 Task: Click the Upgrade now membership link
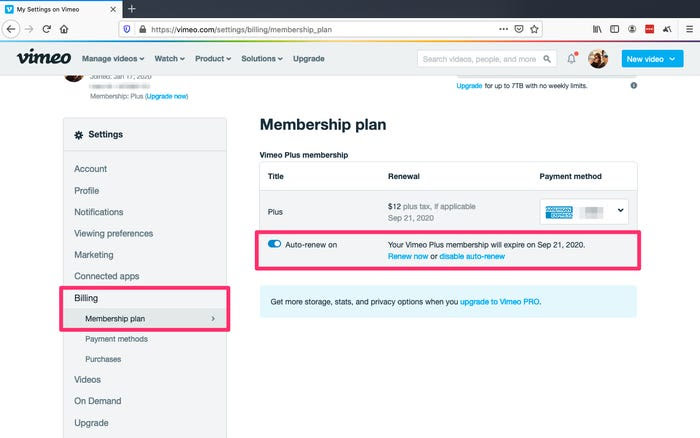click(167, 96)
